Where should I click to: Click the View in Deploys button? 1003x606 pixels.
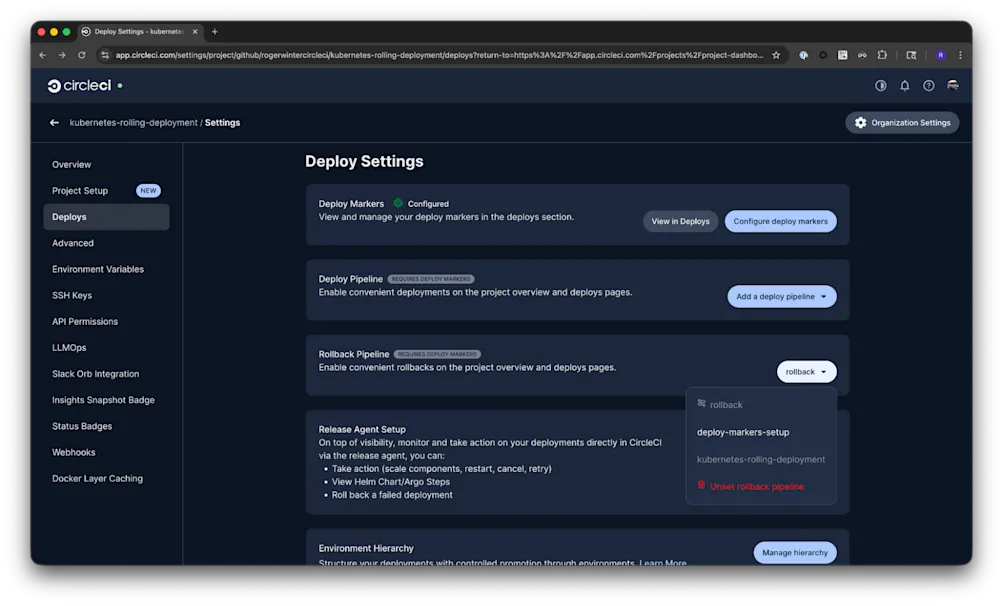coord(680,221)
